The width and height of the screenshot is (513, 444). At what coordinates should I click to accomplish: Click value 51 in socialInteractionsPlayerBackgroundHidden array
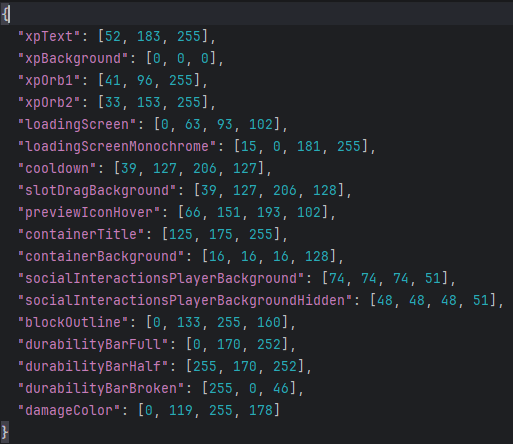[481, 300]
